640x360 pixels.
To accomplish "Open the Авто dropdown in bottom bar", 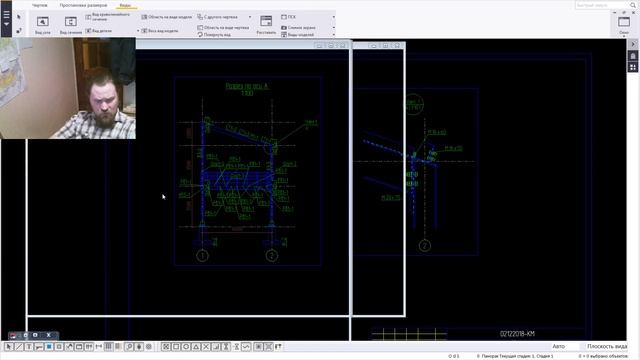I will click(x=566, y=346).
